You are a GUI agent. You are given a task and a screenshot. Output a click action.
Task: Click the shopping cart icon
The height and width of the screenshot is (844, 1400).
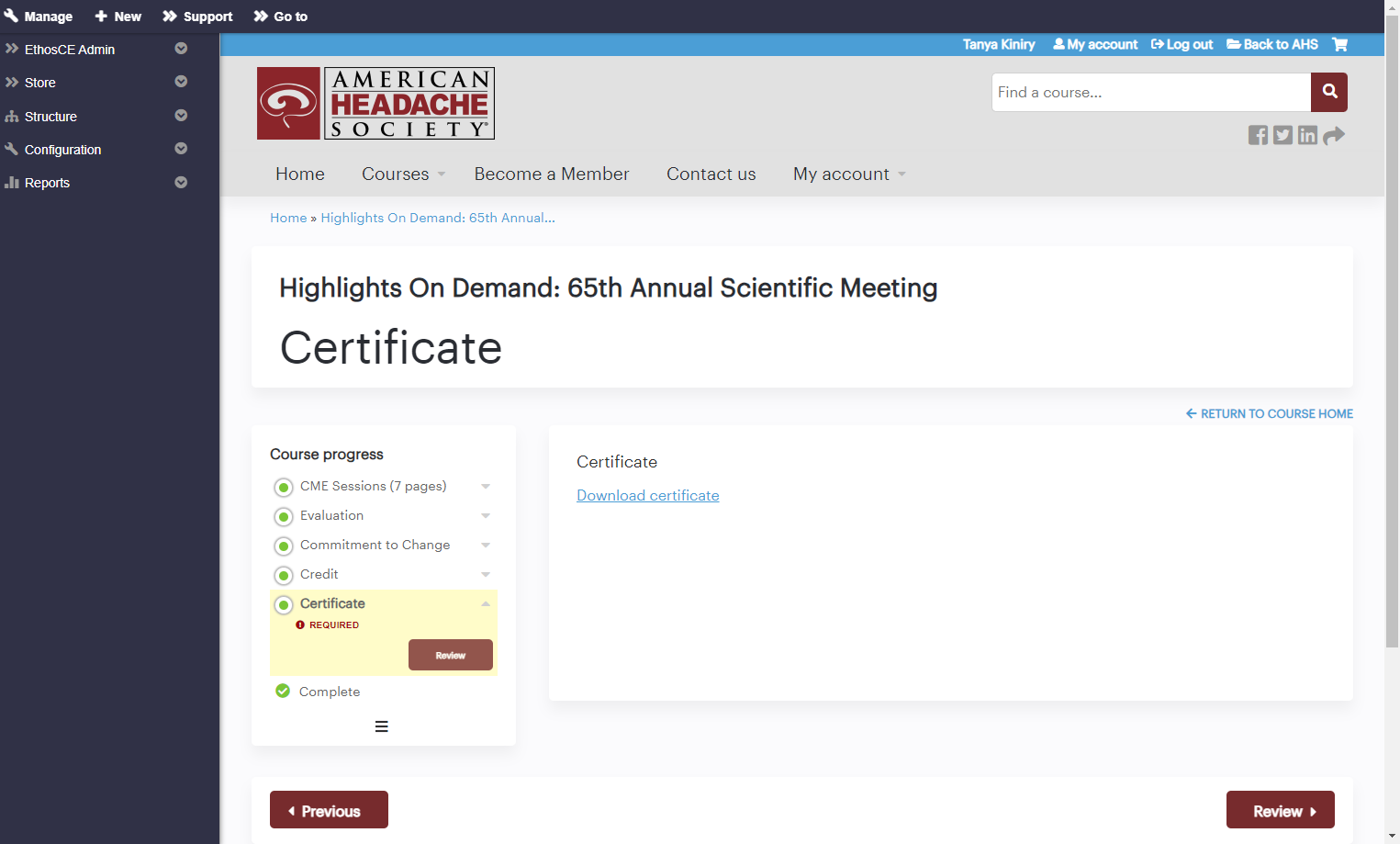1339,44
